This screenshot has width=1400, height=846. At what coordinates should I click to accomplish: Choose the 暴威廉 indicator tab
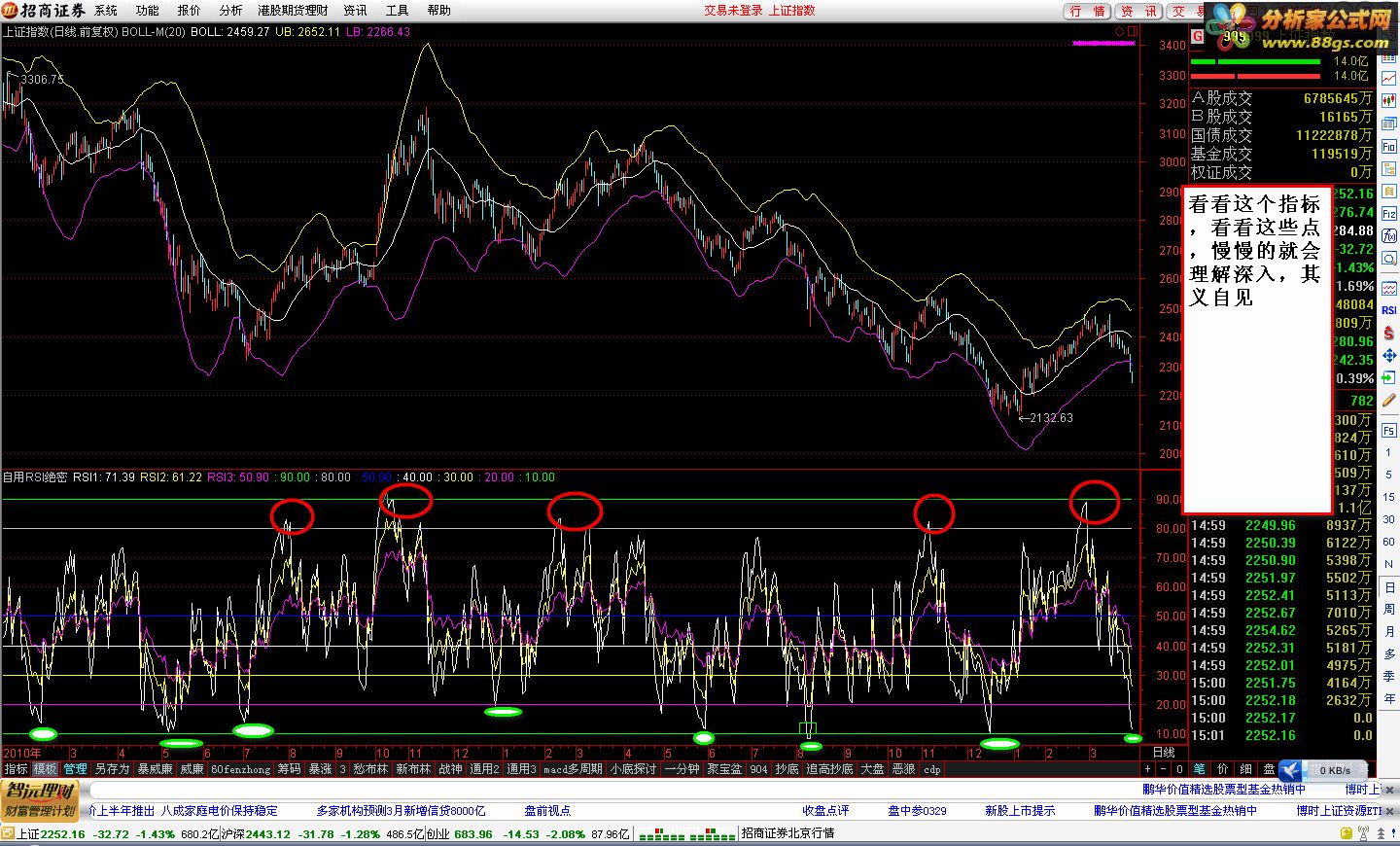[x=155, y=769]
